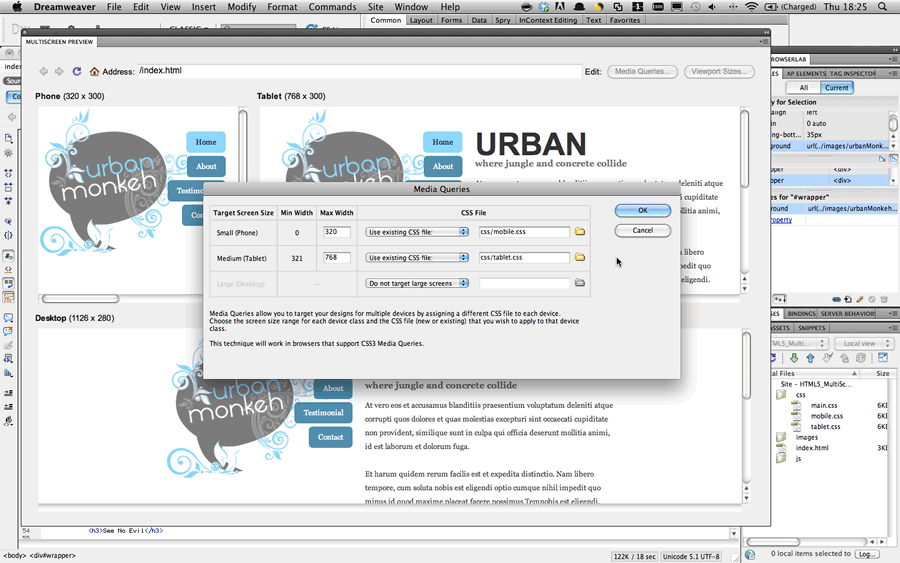Image resolution: width=900 pixels, height=563 pixels.
Task: Click the Small (Phone) Max Width field
Action: [x=337, y=232]
